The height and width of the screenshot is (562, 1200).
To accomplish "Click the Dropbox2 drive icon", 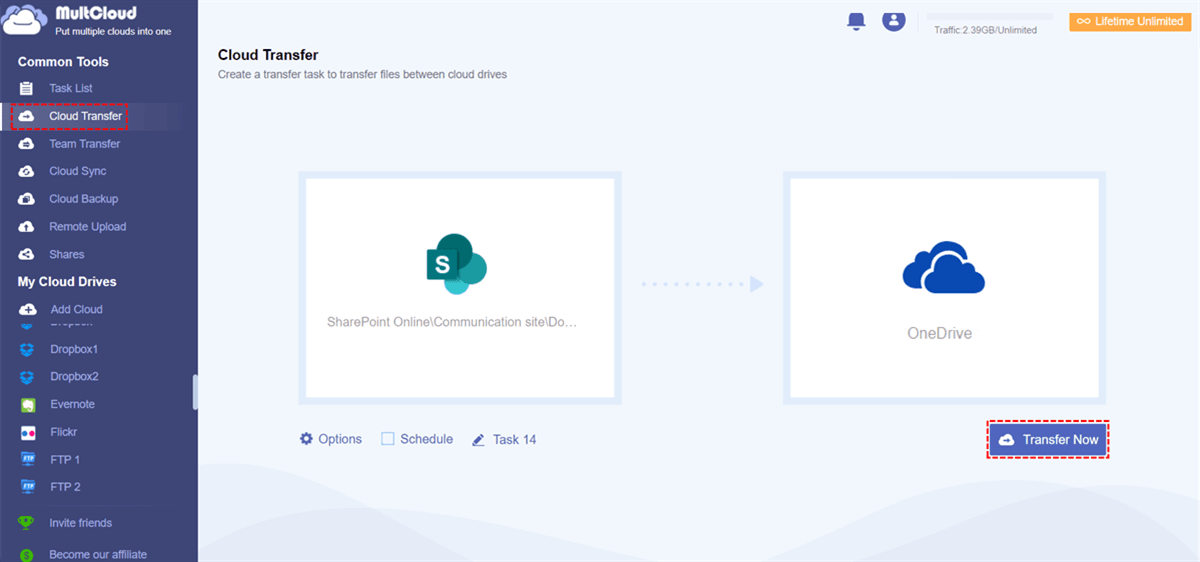I will pos(28,377).
